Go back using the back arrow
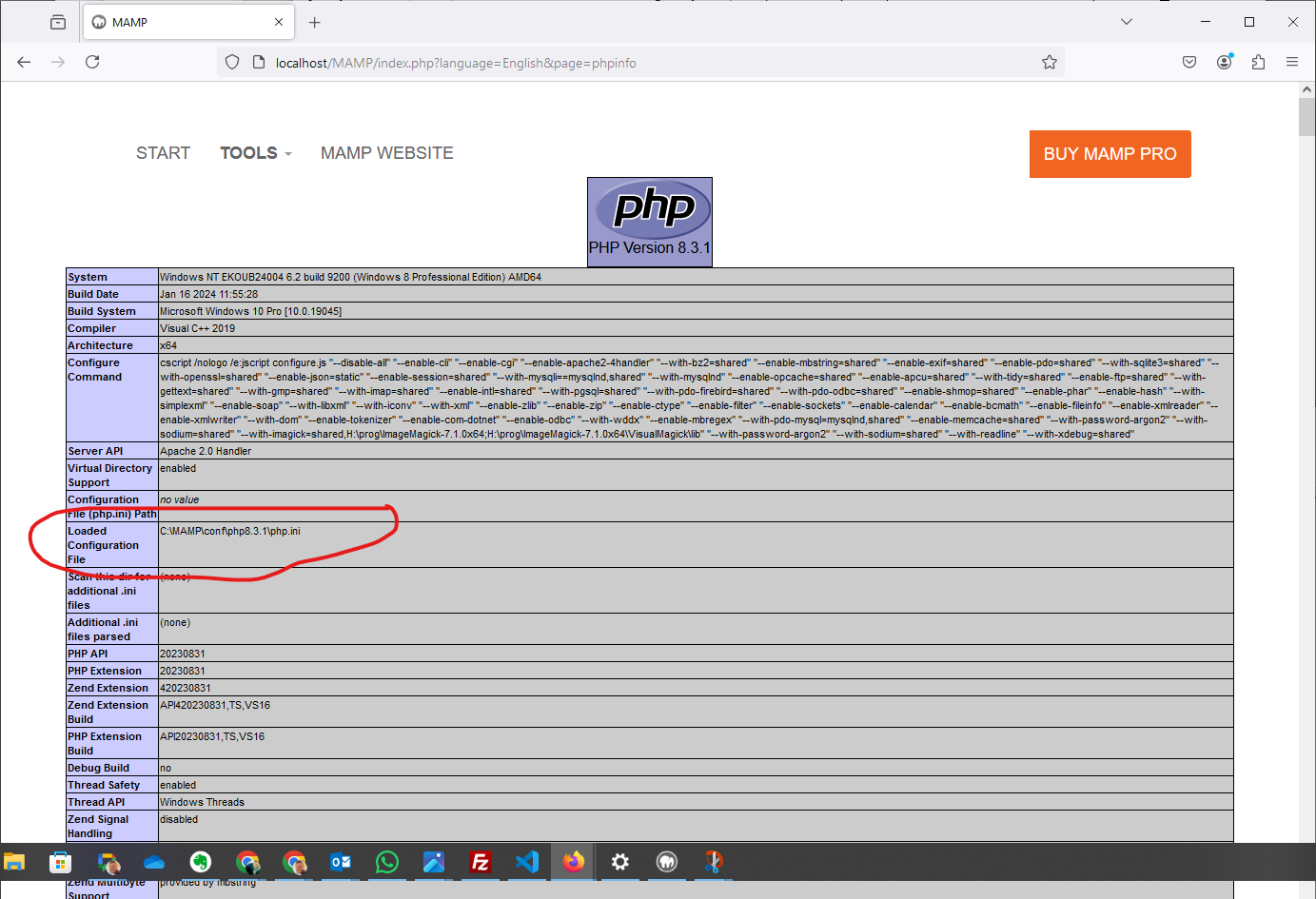The image size is (1316, 899). (x=24, y=62)
